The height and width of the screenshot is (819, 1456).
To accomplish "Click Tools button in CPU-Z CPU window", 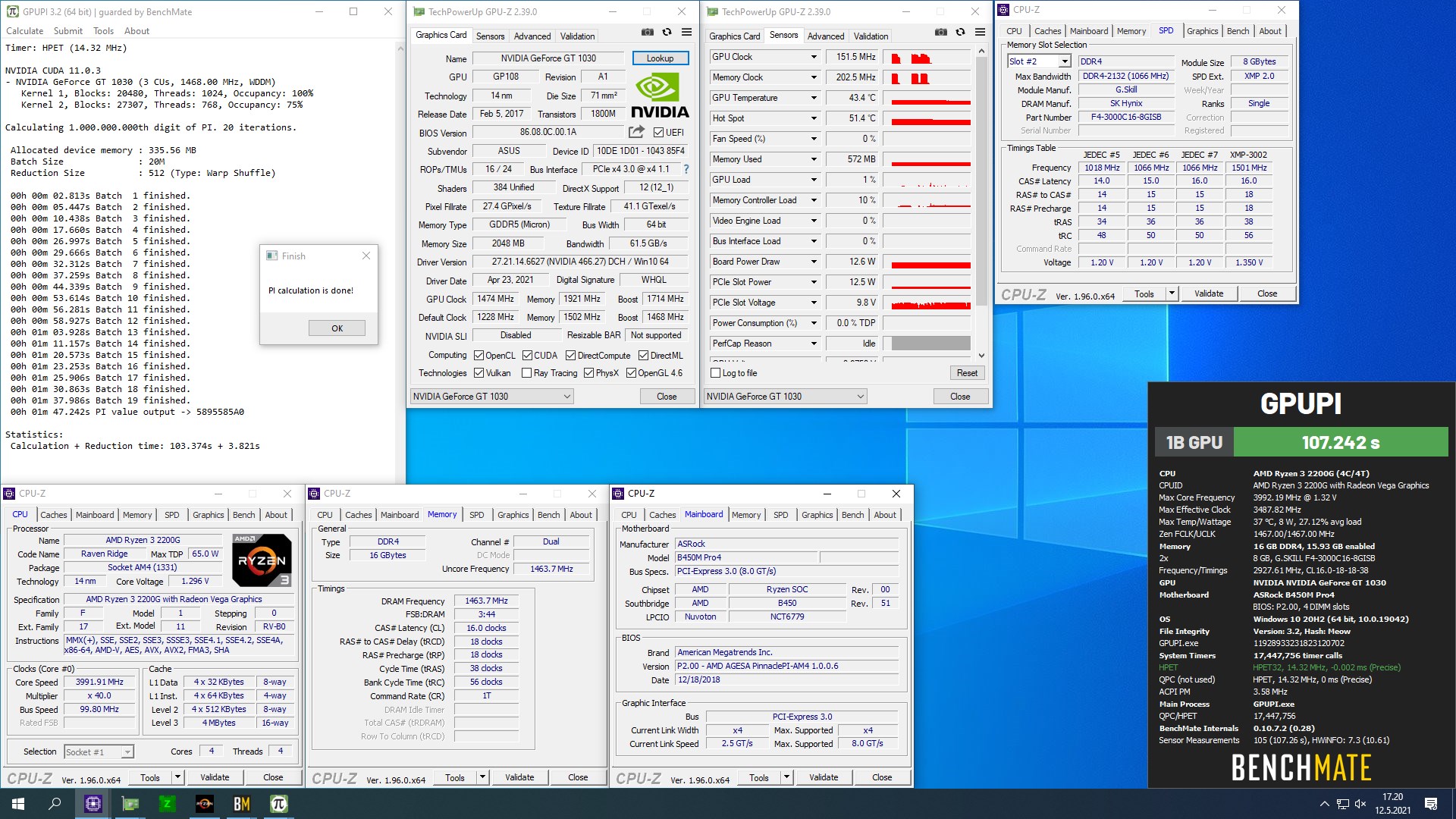I will click(x=150, y=777).
